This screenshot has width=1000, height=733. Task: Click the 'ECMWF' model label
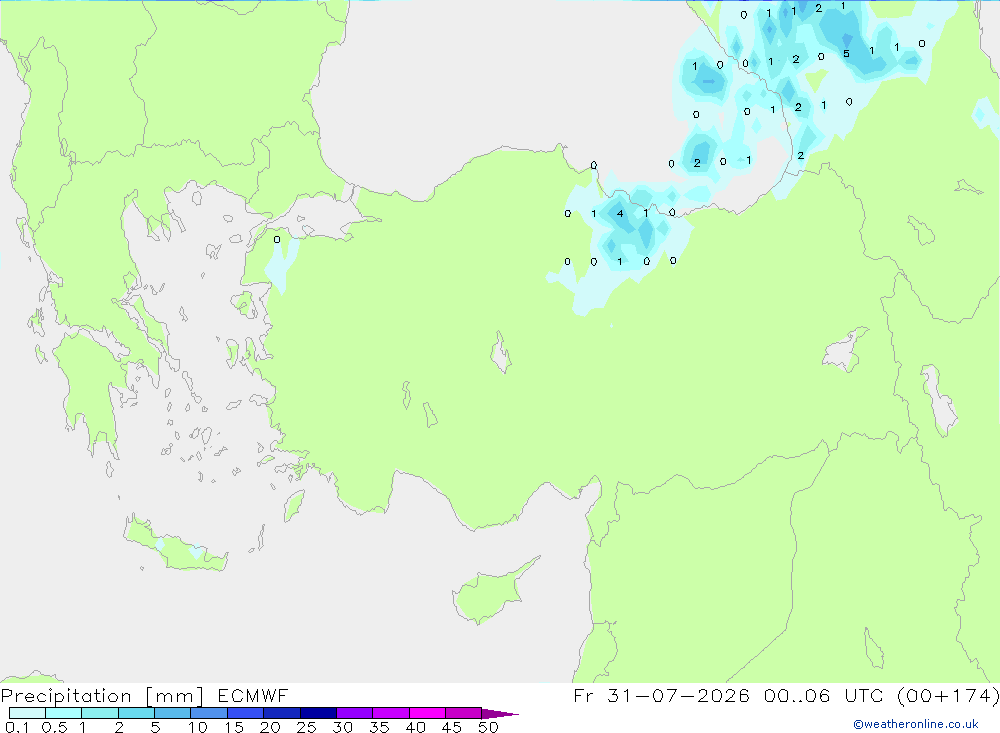253,695
